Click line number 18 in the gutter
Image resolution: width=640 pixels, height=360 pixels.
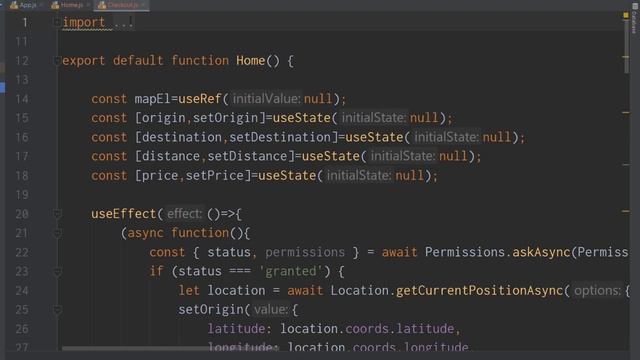click(22, 176)
